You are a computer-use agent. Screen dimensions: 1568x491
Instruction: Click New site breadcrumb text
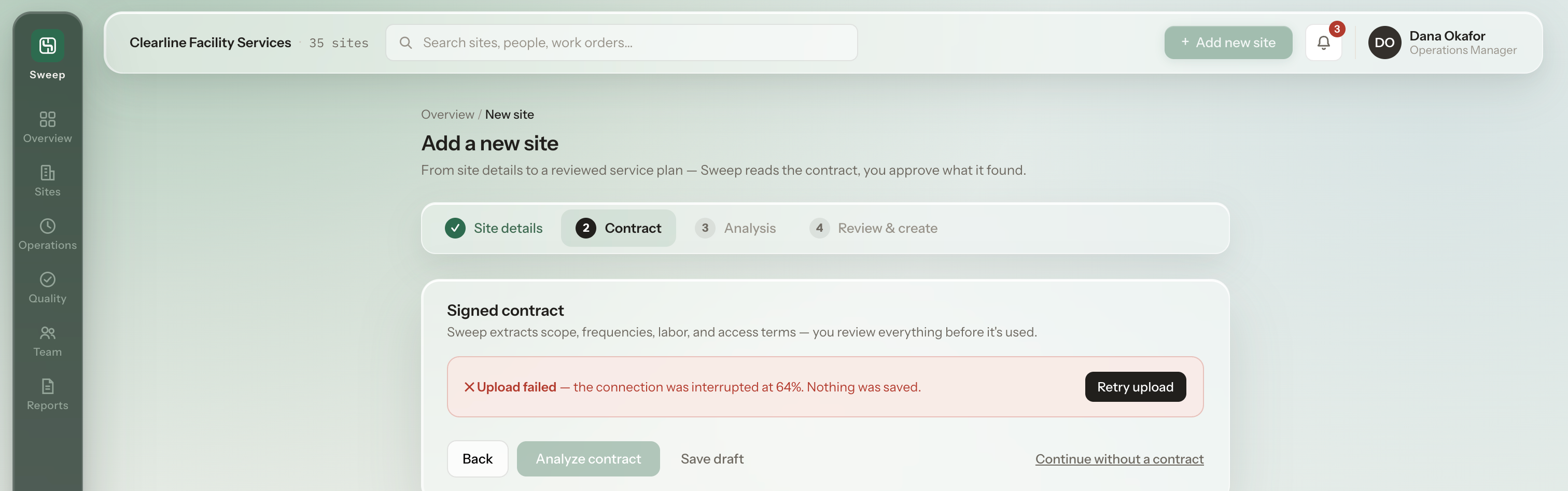click(x=509, y=115)
